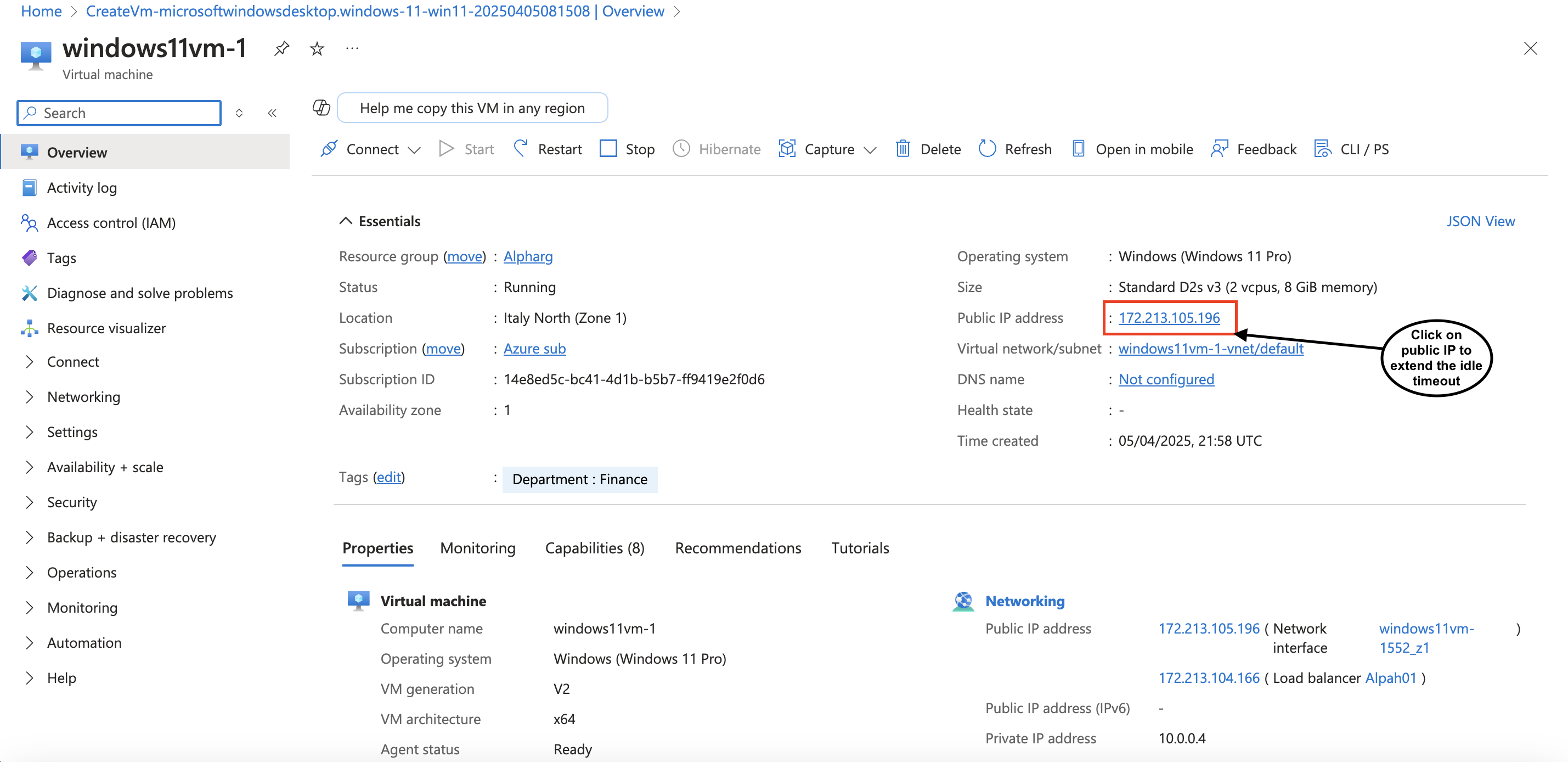The height and width of the screenshot is (762, 1568).
Task: Expand Availability + scale in sidebar
Action: (29, 467)
